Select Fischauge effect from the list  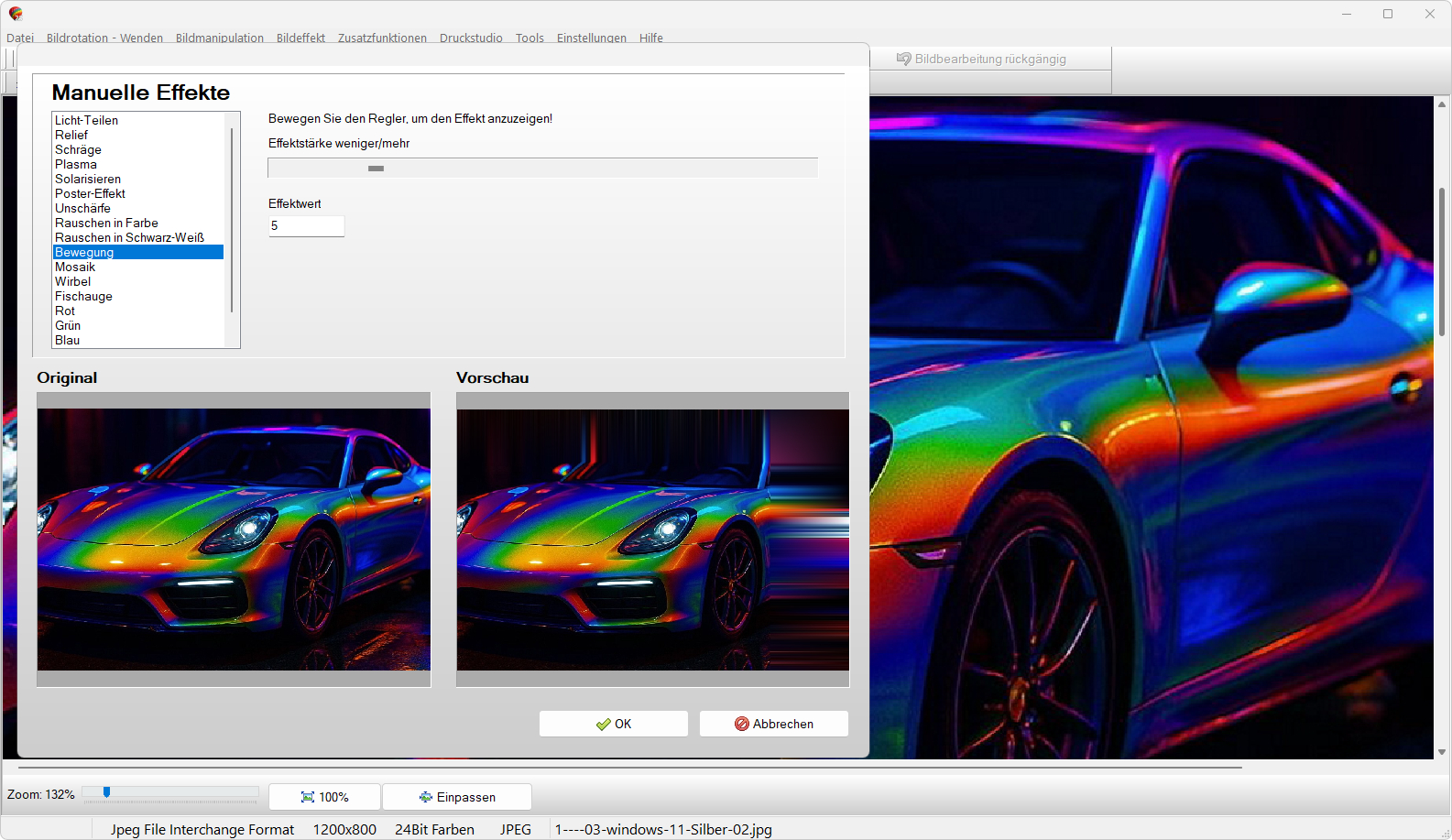pyautogui.click(x=83, y=297)
